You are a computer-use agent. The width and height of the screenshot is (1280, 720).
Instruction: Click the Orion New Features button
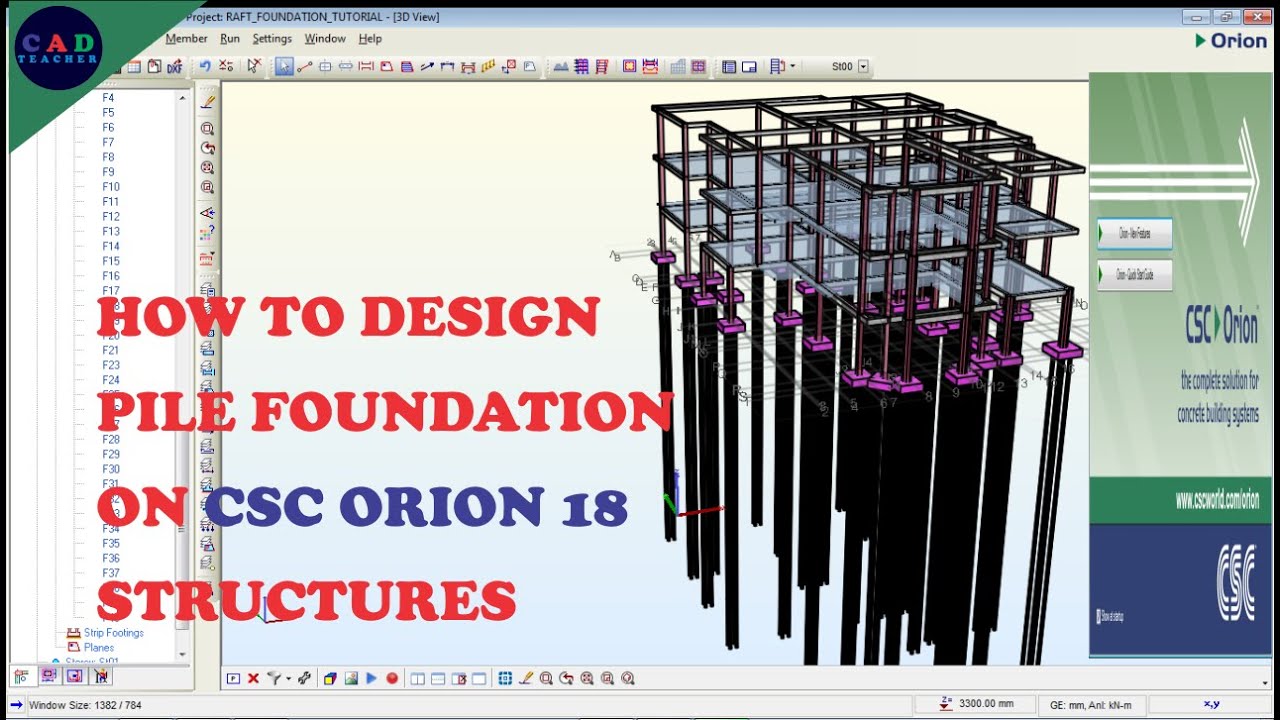click(1135, 234)
